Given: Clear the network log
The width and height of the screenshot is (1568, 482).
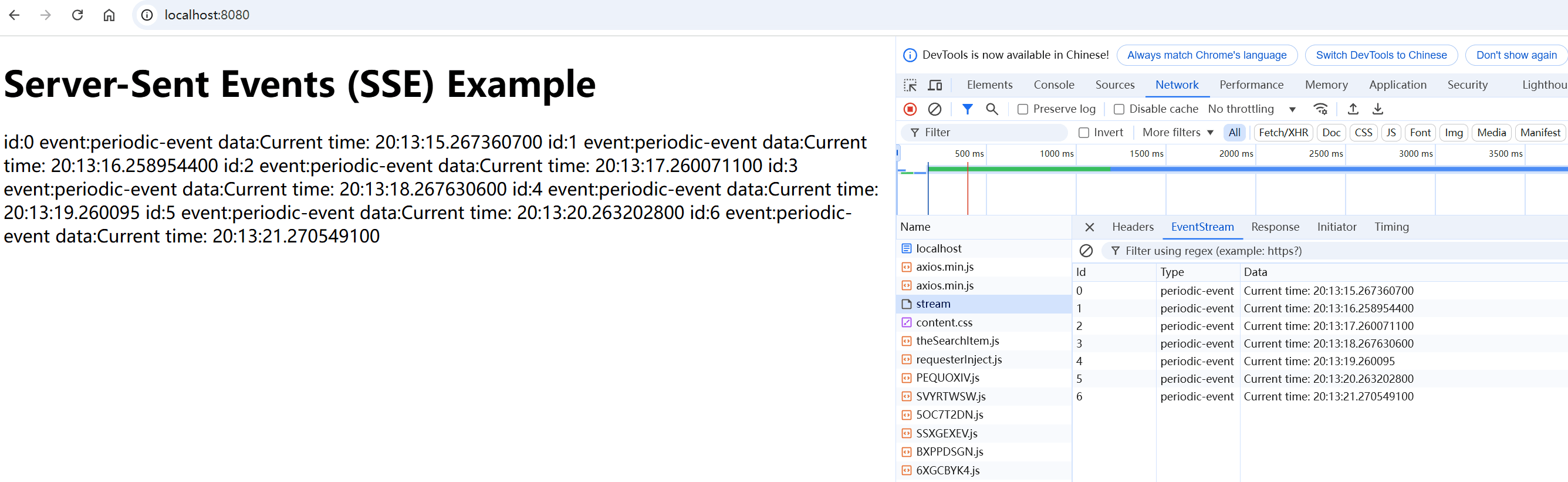Looking at the screenshot, I should [934, 109].
